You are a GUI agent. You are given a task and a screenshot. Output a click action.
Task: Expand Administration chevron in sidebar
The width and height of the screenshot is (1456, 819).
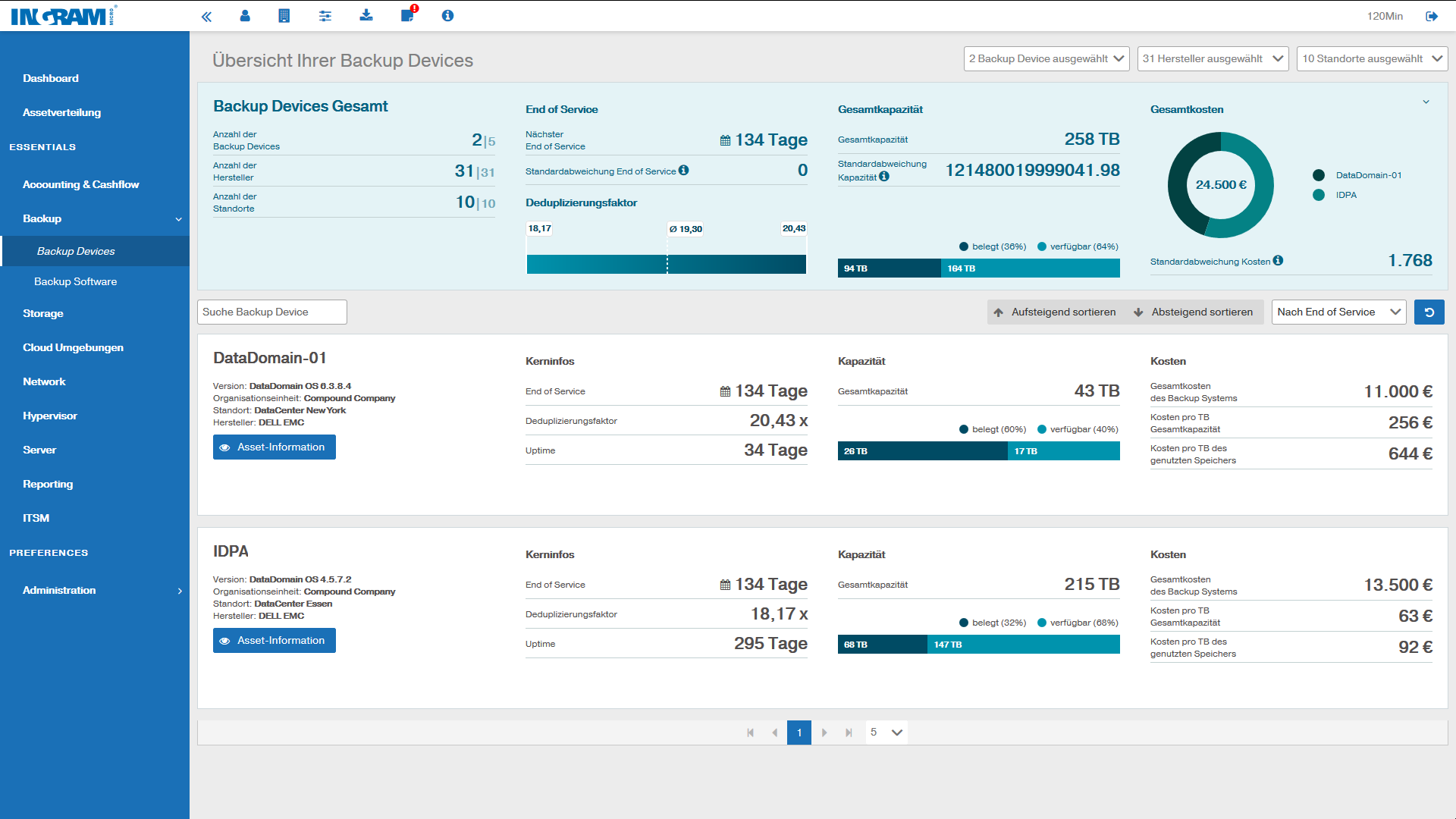point(180,591)
